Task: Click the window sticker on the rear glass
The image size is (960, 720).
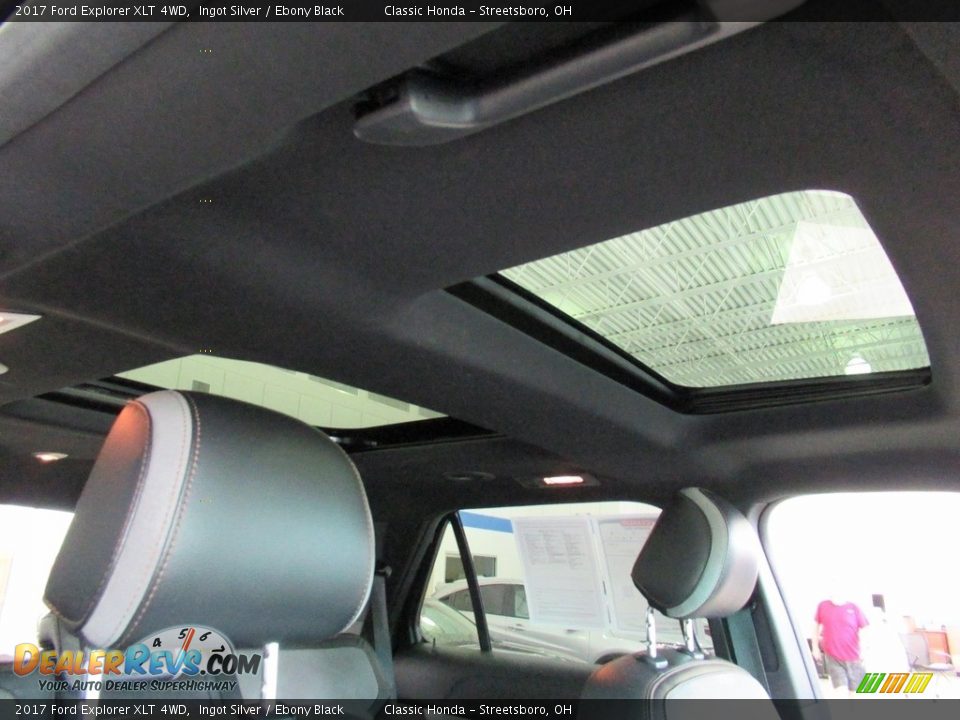Action: point(560,570)
